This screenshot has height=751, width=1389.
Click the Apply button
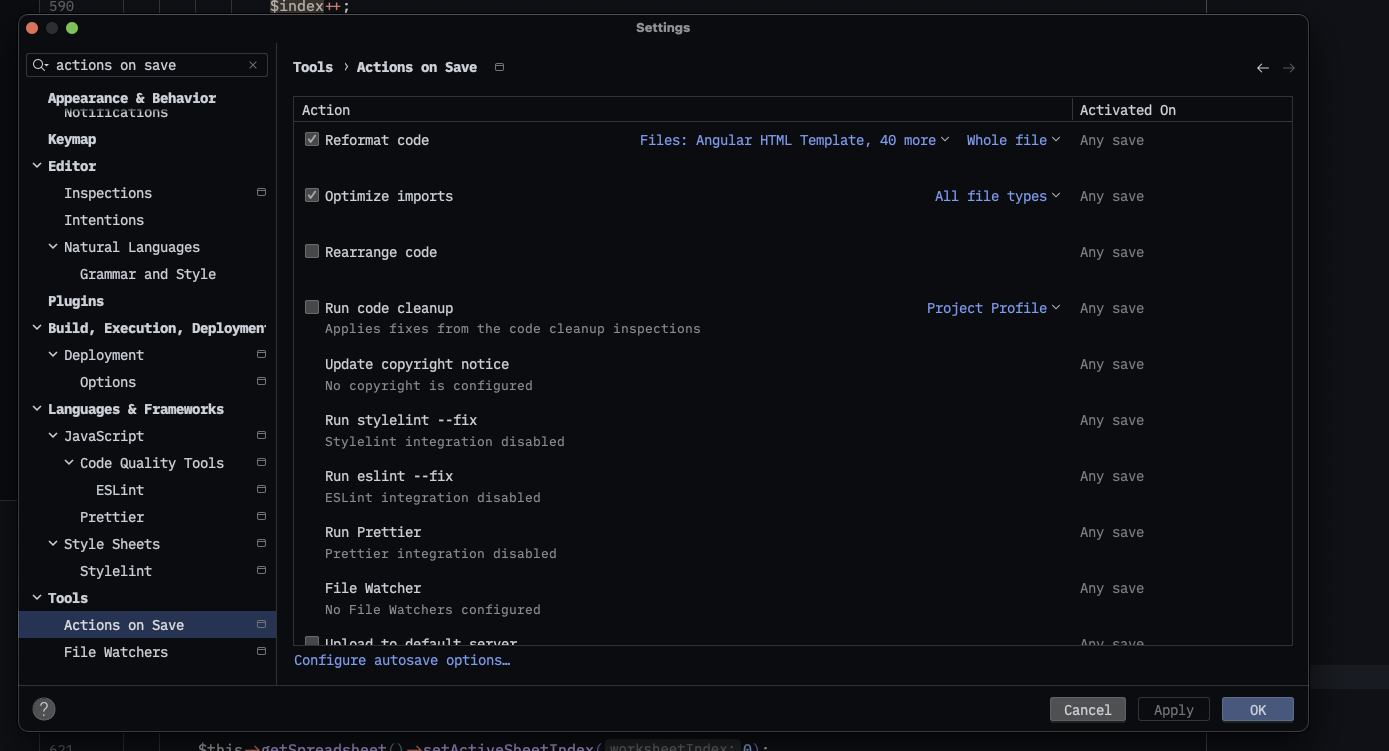[x=1174, y=710]
